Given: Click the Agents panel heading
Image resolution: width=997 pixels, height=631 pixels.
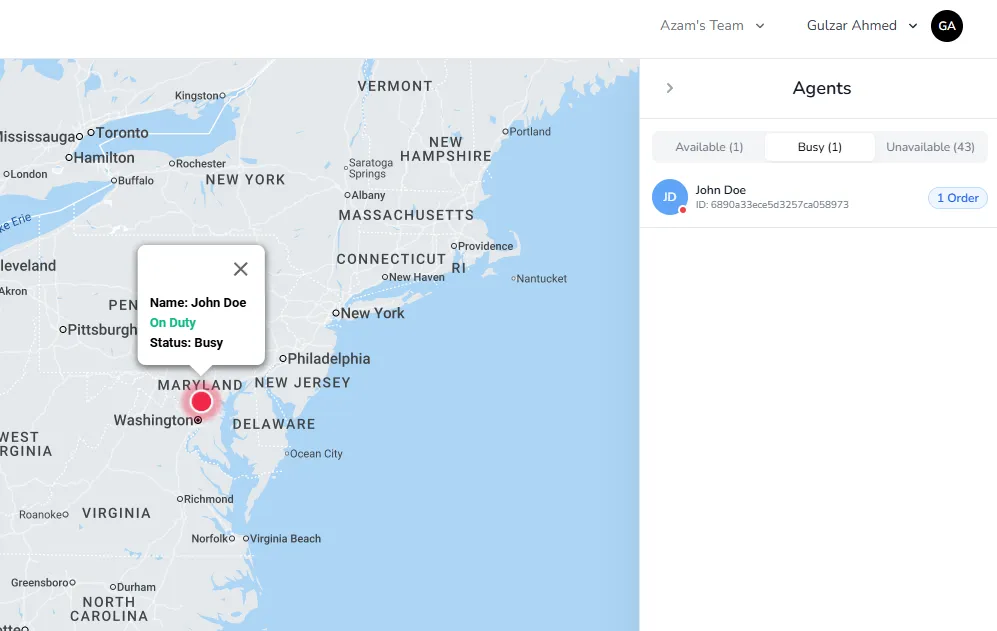Looking at the screenshot, I should (822, 88).
